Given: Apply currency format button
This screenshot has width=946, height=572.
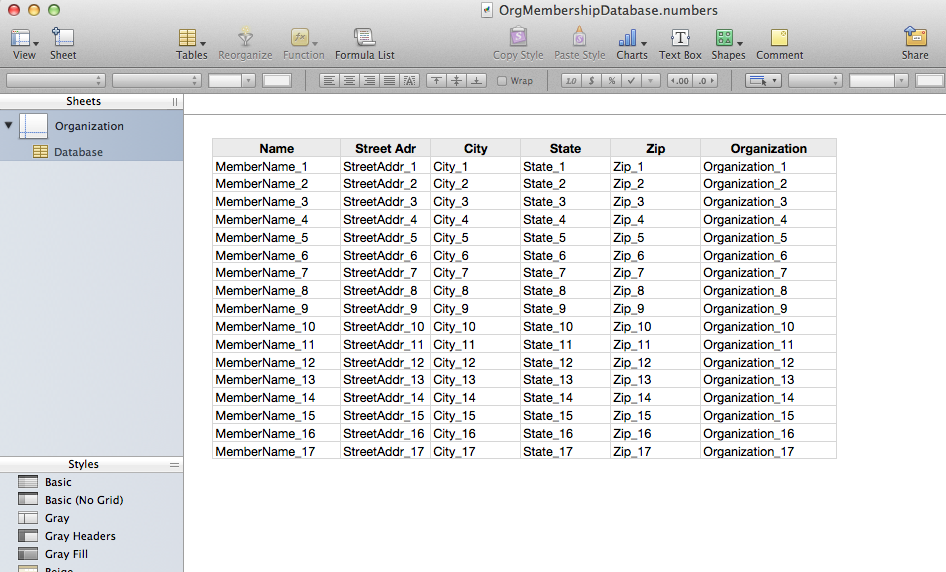Looking at the screenshot, I should tap(591, 80).
